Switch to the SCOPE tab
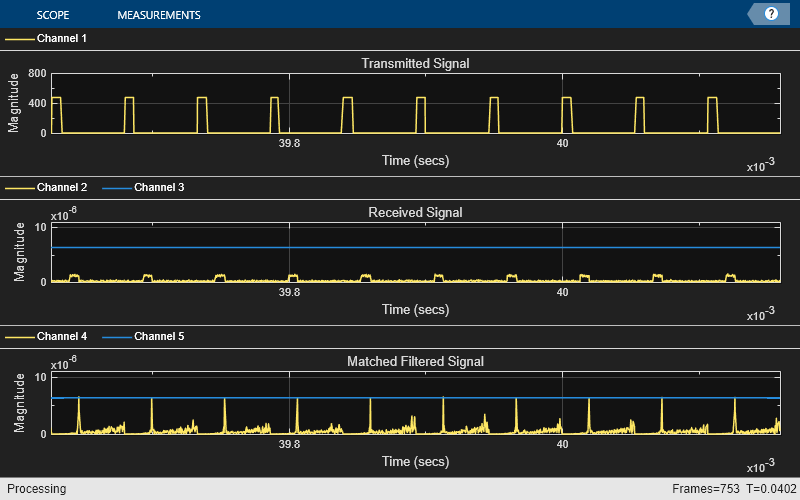Screen dimensions: 800x500 point(53,15)
